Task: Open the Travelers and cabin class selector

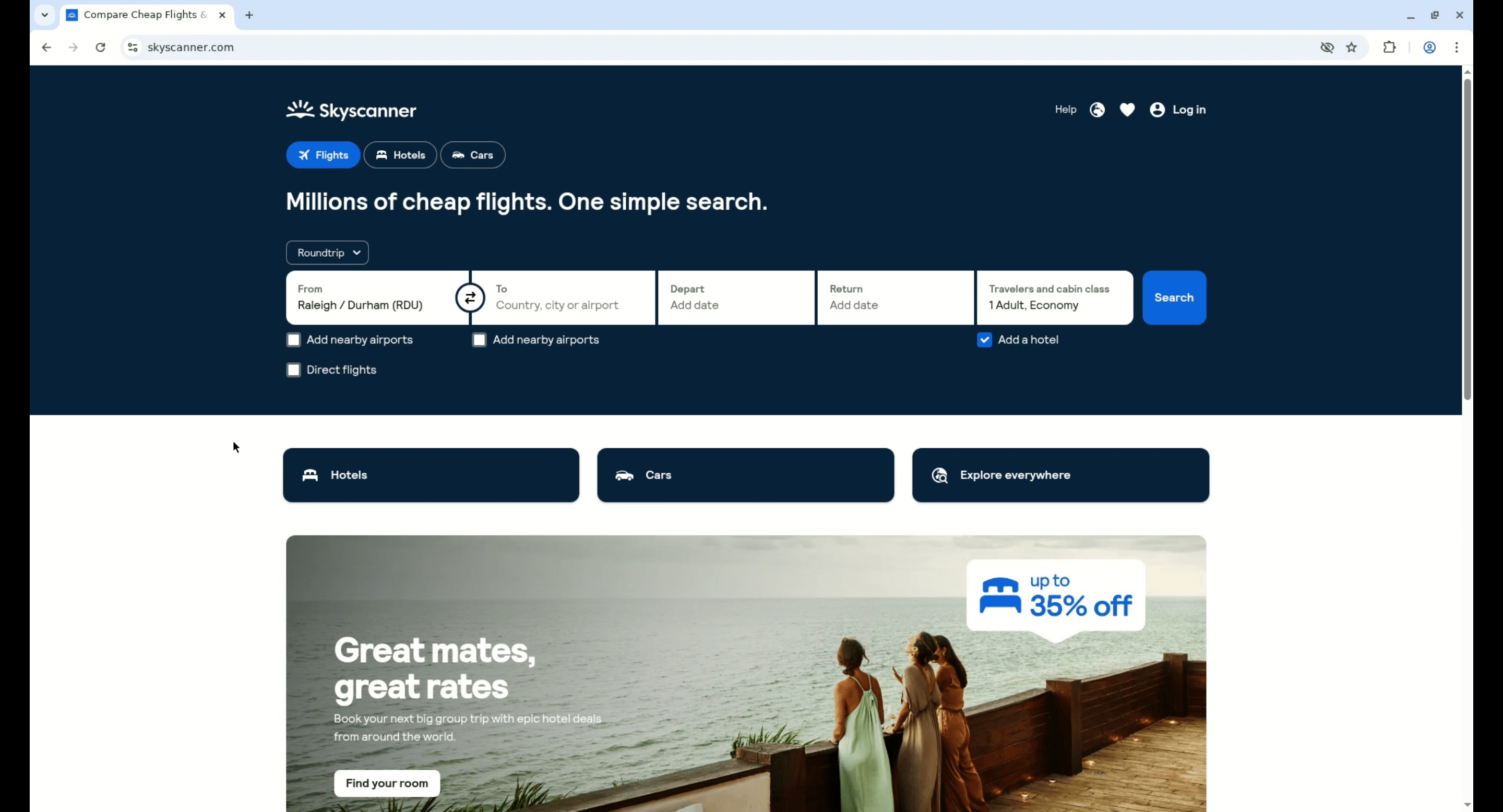Action: pyautogui.click(x=1055, y=297)
